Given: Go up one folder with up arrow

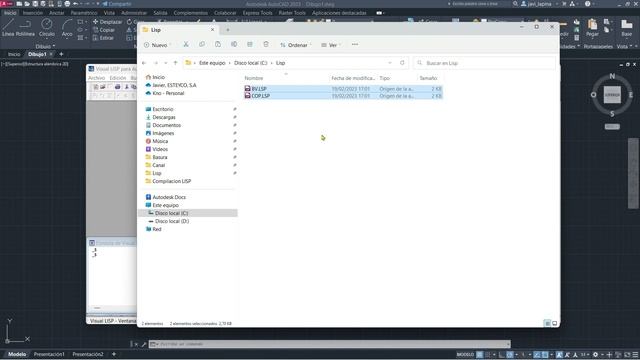Looking at the screenshot, I should 176,63.
